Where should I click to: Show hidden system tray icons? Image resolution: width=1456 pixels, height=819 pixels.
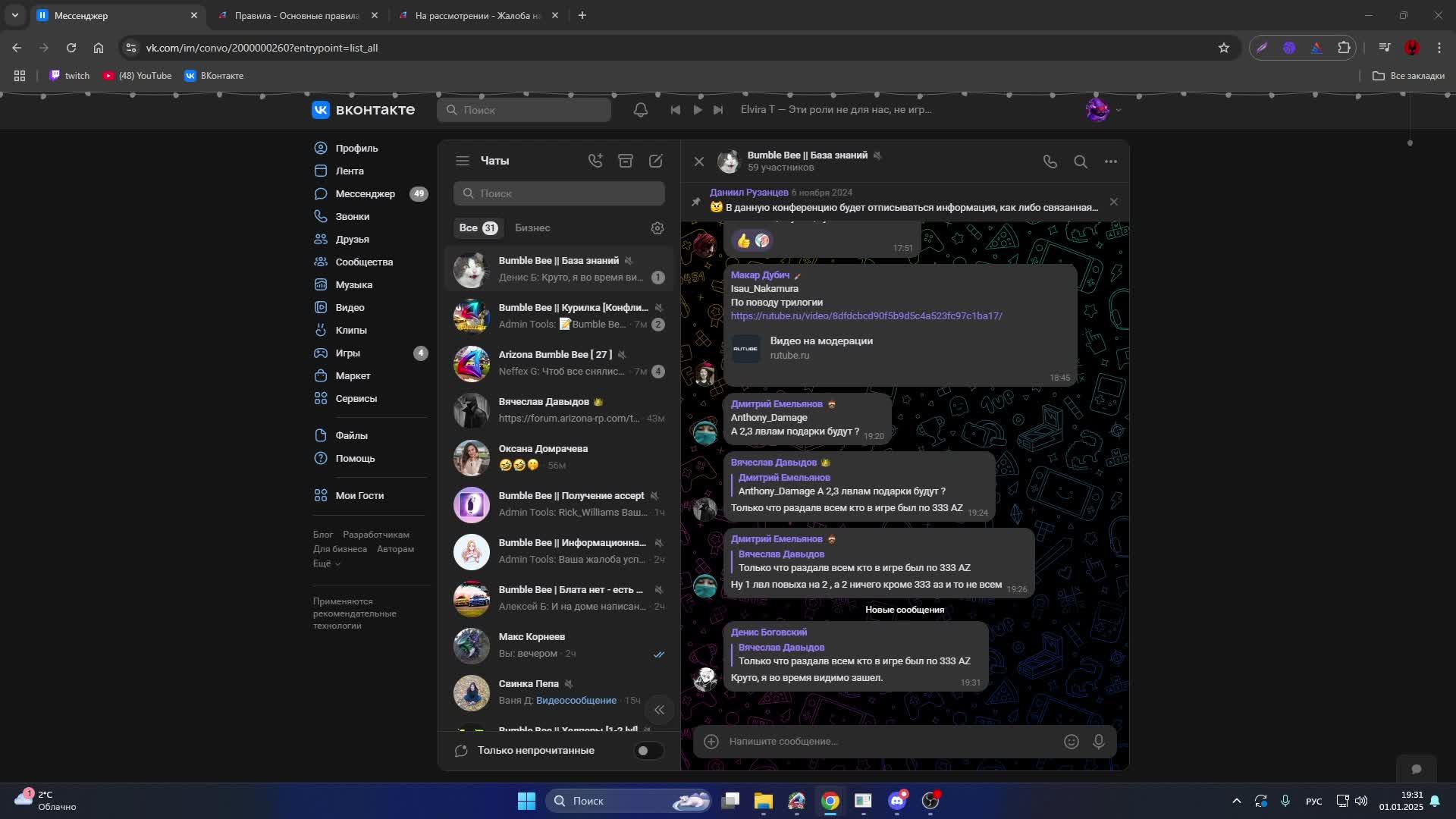[x=1236, y=801]
